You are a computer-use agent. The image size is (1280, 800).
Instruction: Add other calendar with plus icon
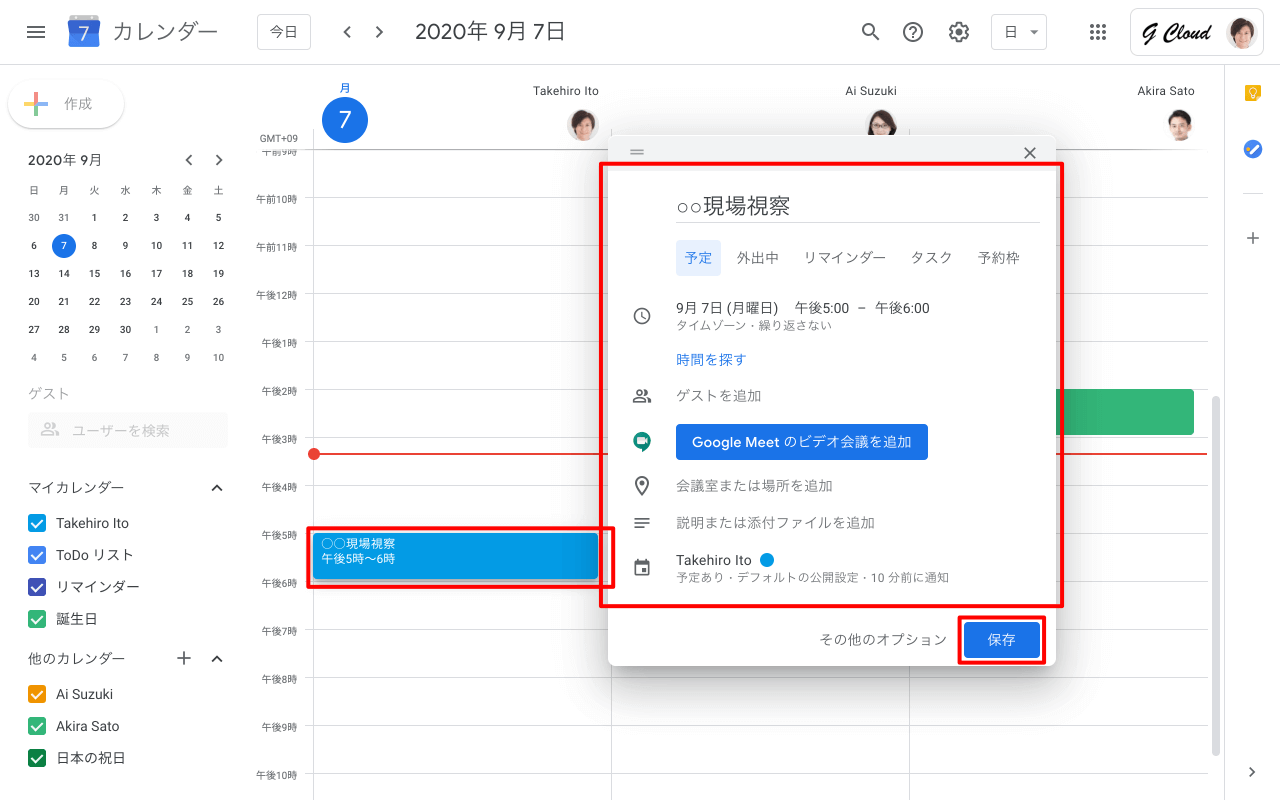[x=184, y=658]
